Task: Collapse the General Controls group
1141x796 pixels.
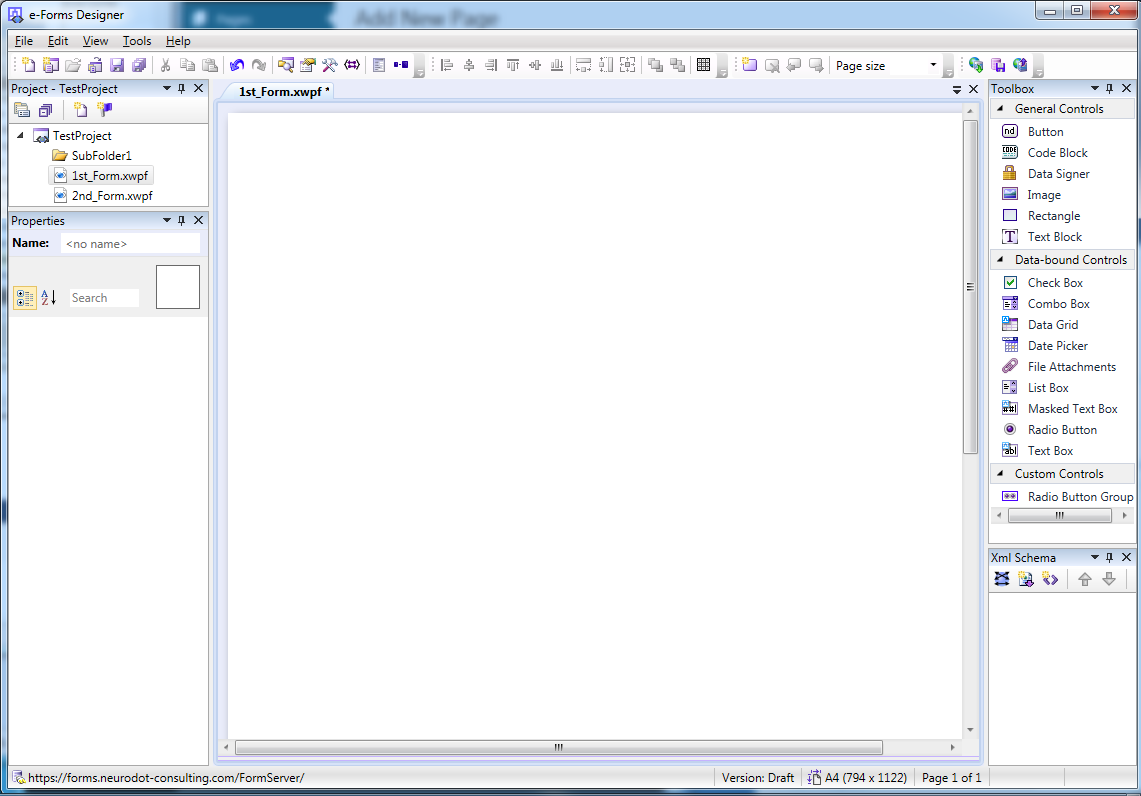Action: click(1001, 108)
